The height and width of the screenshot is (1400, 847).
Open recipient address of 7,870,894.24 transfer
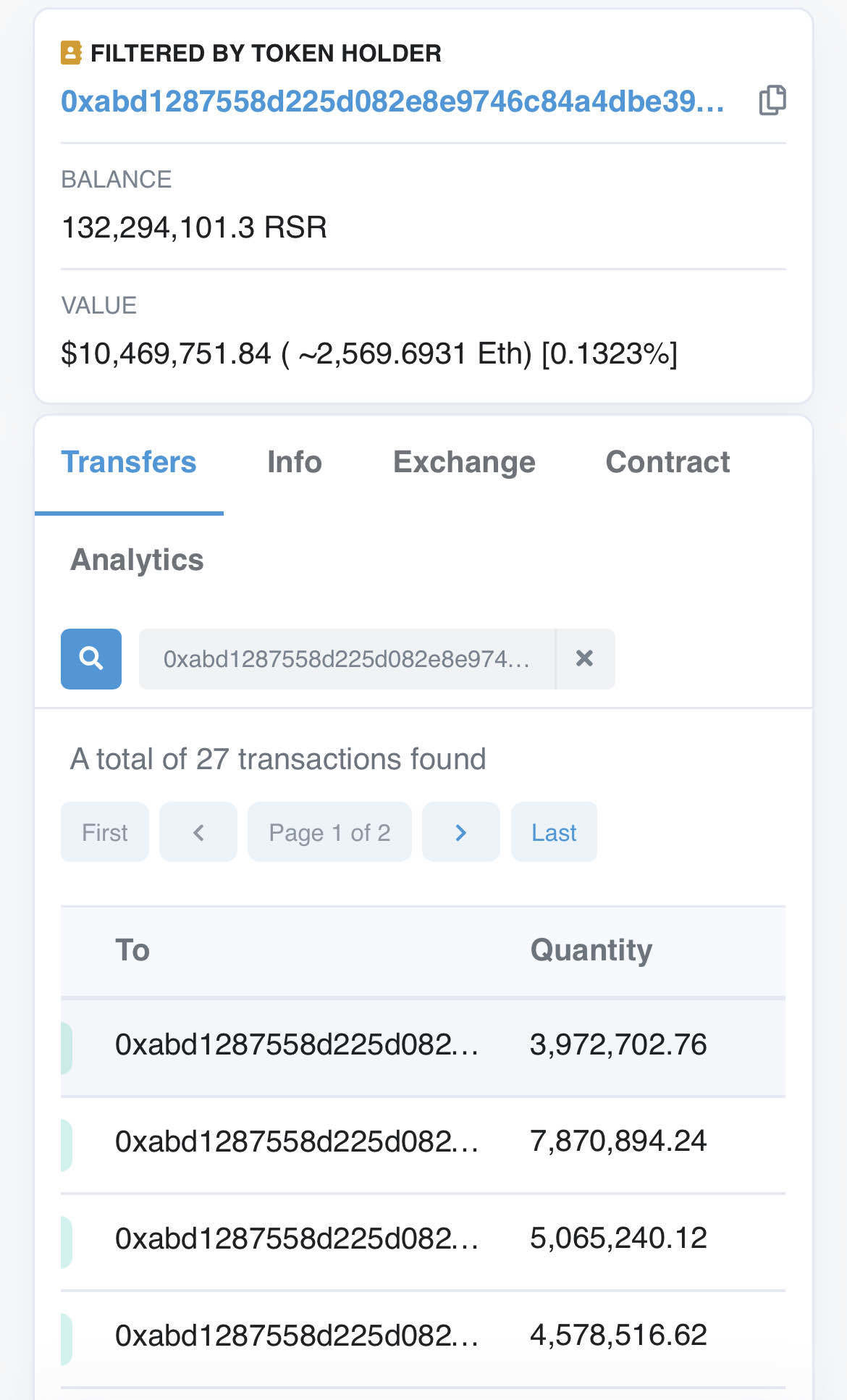point(297,1141)
